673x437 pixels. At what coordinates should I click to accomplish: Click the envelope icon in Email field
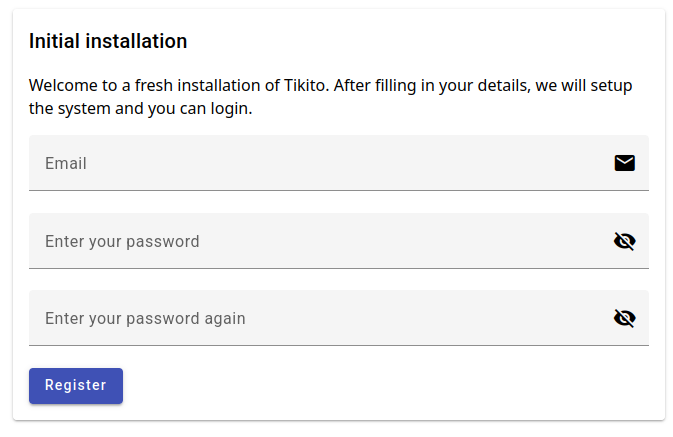(624, 163)
